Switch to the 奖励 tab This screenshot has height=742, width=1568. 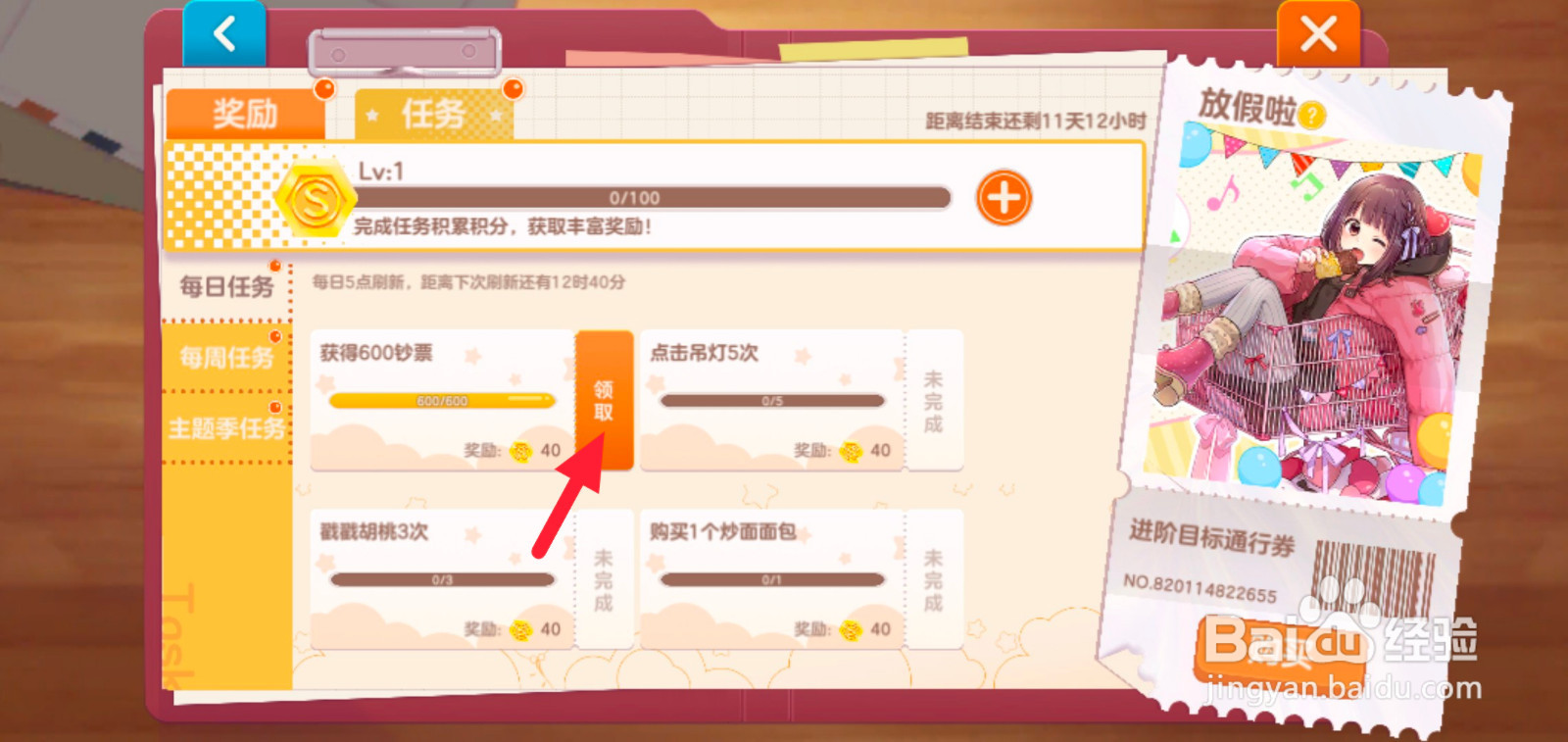click(x=245, y=114)
